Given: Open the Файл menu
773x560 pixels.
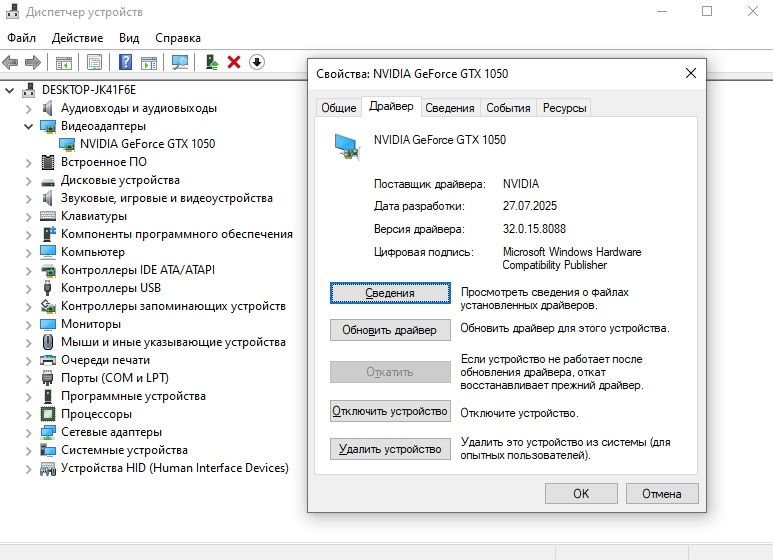Looking at the screenshot, I should click(21, 38).
